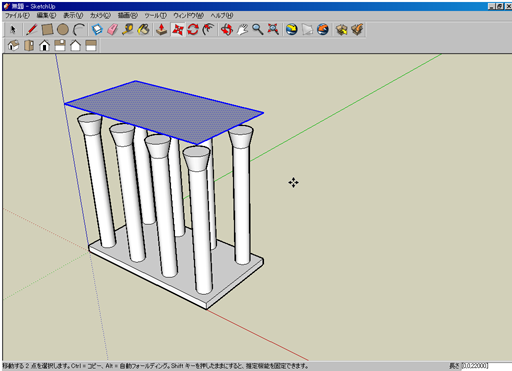Viewport: 512px width, 371px height.
Task: Click the selected blue roof face
Action: coord(164,112)
